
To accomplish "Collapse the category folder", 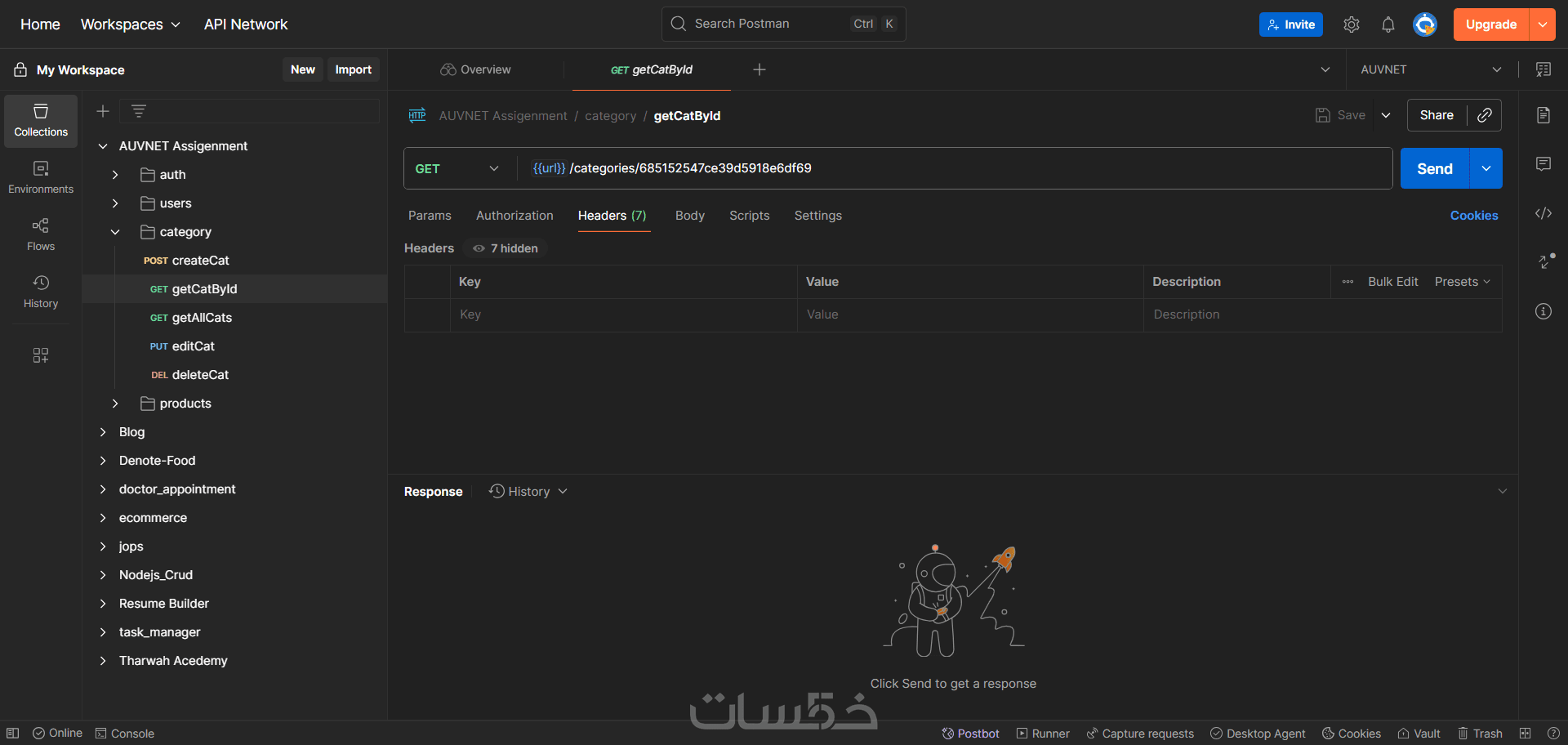I will click(x=115, y=232).
